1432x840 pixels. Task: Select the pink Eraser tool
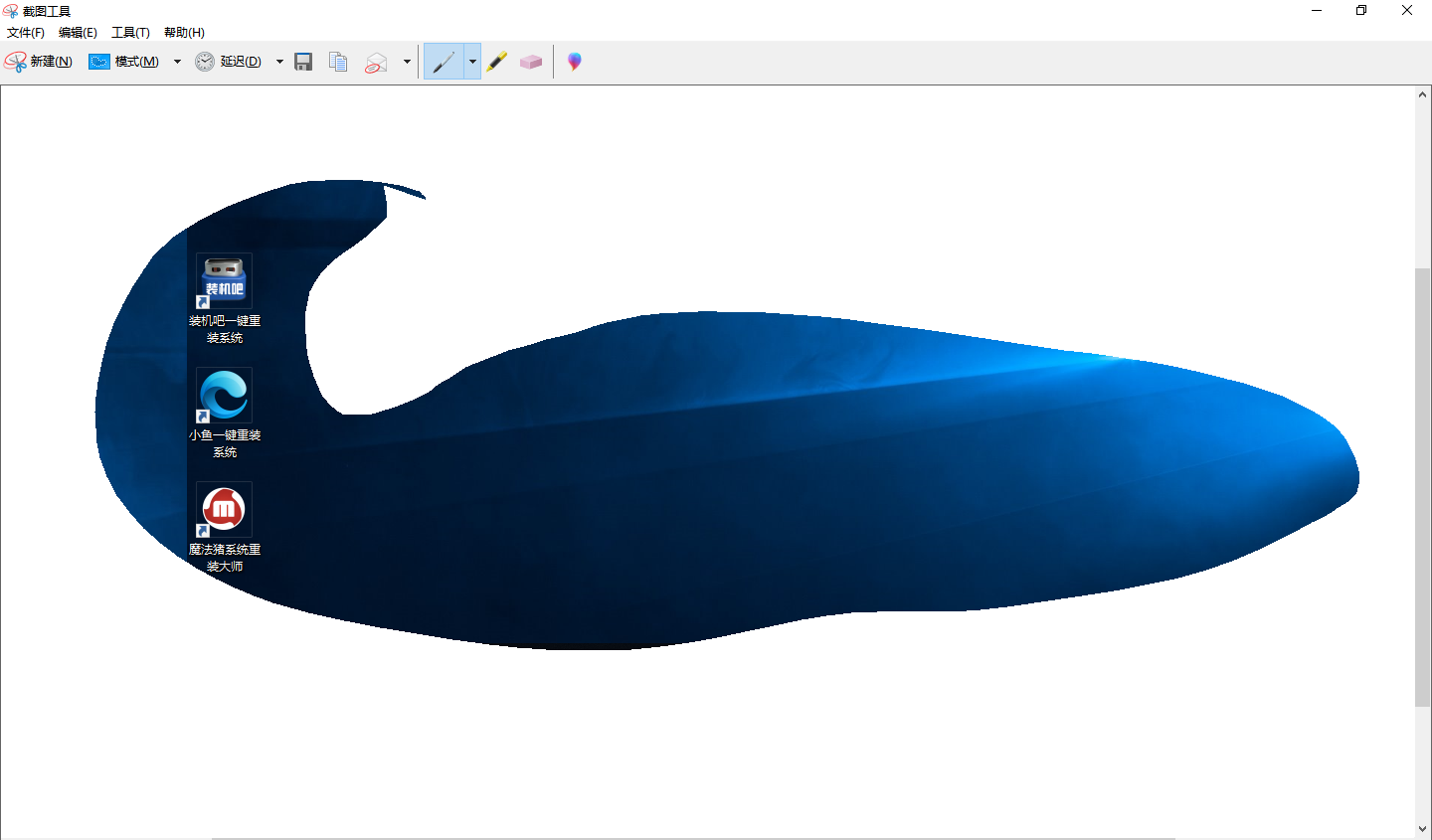click(x=531, y=62)
